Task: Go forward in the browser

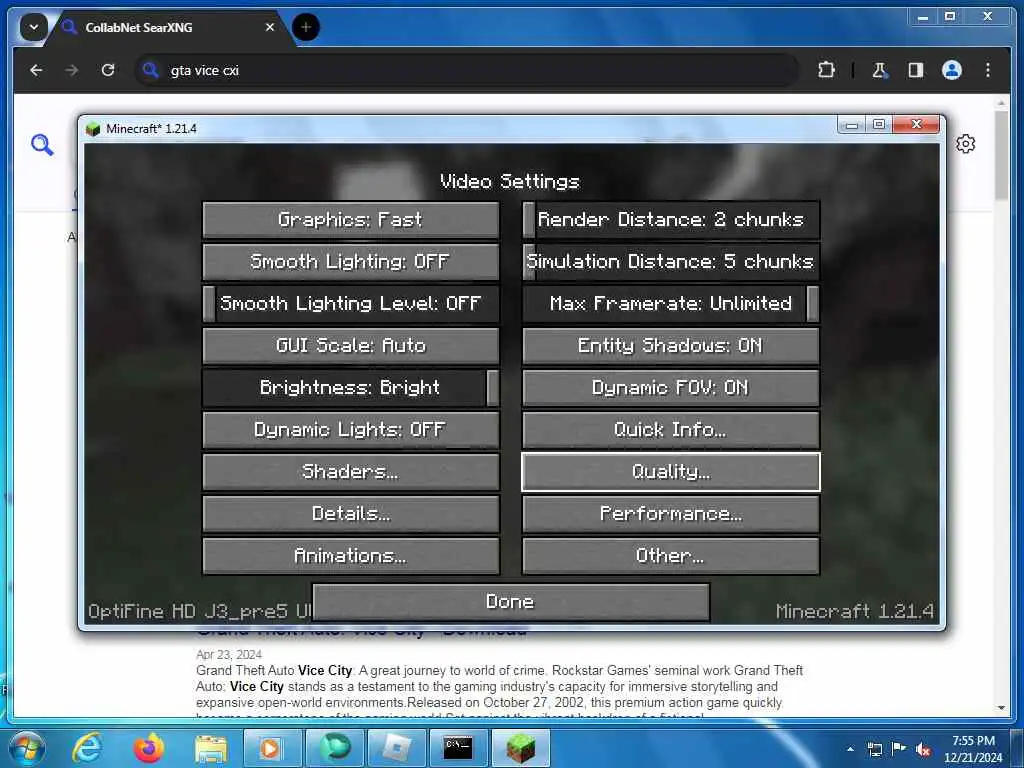Action: (x=72, y=70)
